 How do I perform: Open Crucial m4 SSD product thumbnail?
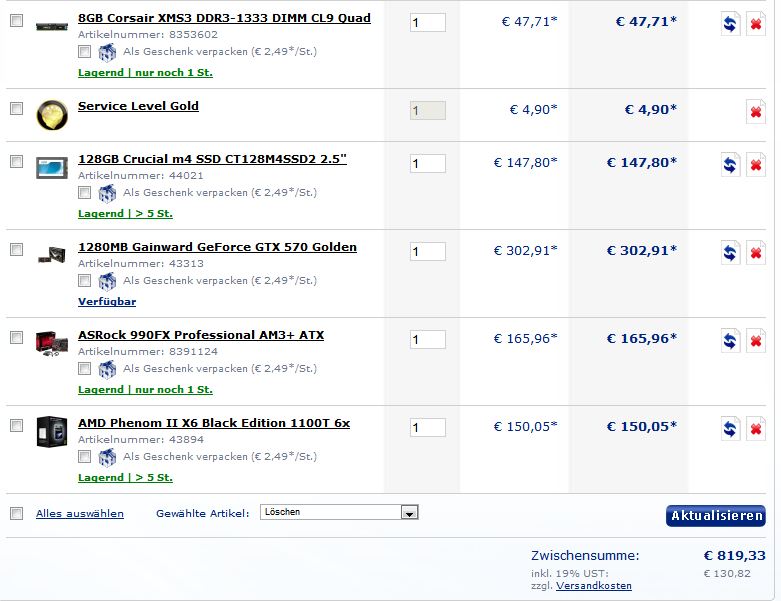[x=52, y=168]
